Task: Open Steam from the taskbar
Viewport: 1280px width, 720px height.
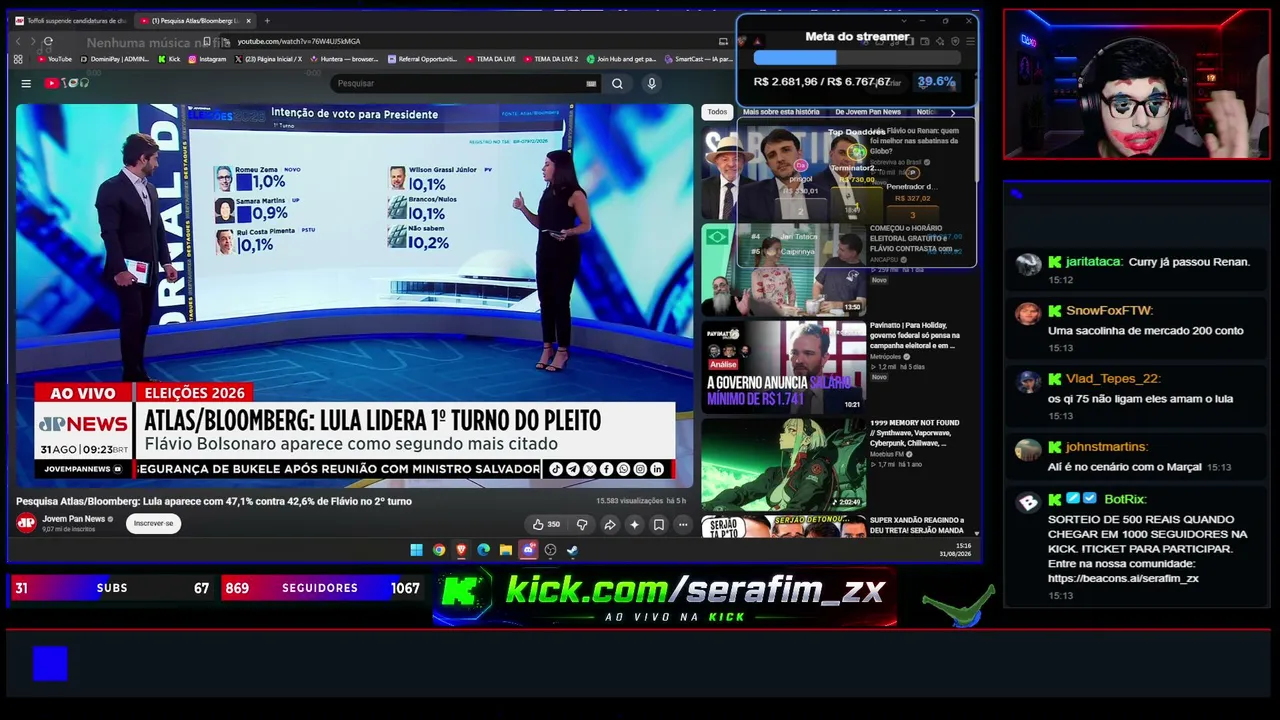Action: point(573,550)
